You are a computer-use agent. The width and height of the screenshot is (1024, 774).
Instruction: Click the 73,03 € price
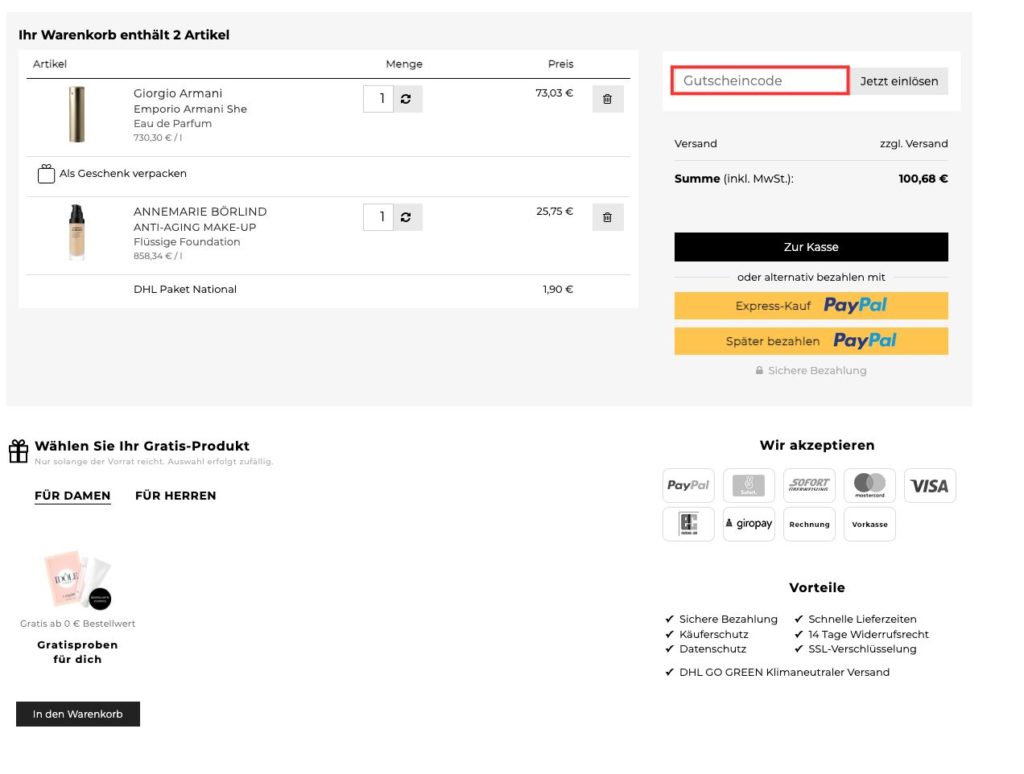click(x=554, y=93)
